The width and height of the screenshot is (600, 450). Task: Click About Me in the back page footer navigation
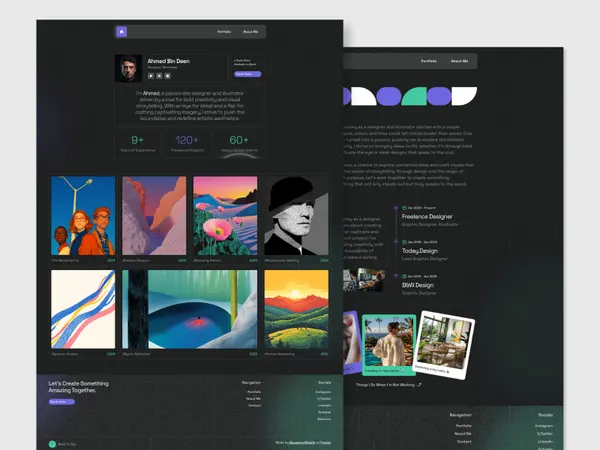tap(463, 434)
